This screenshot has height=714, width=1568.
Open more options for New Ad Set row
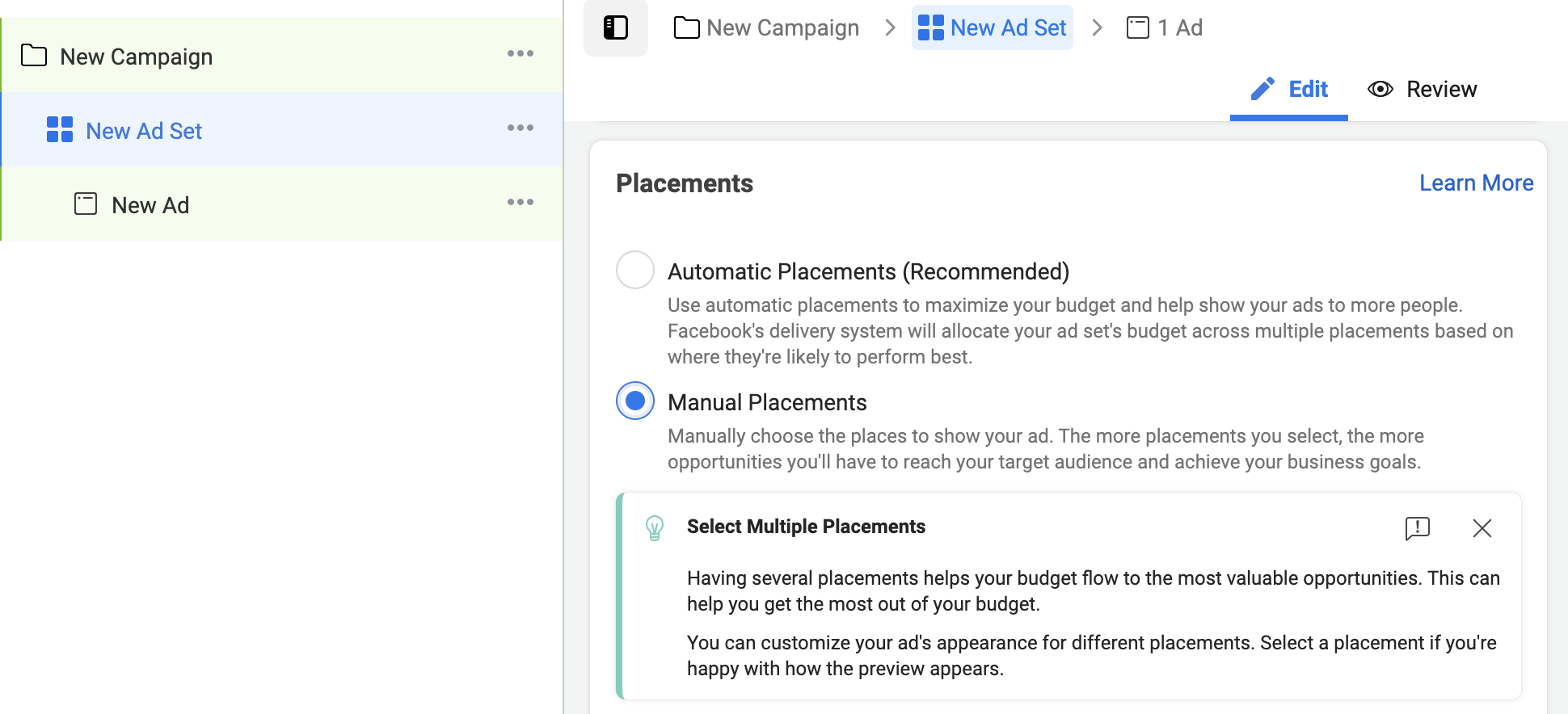click(x=521, y=128)
